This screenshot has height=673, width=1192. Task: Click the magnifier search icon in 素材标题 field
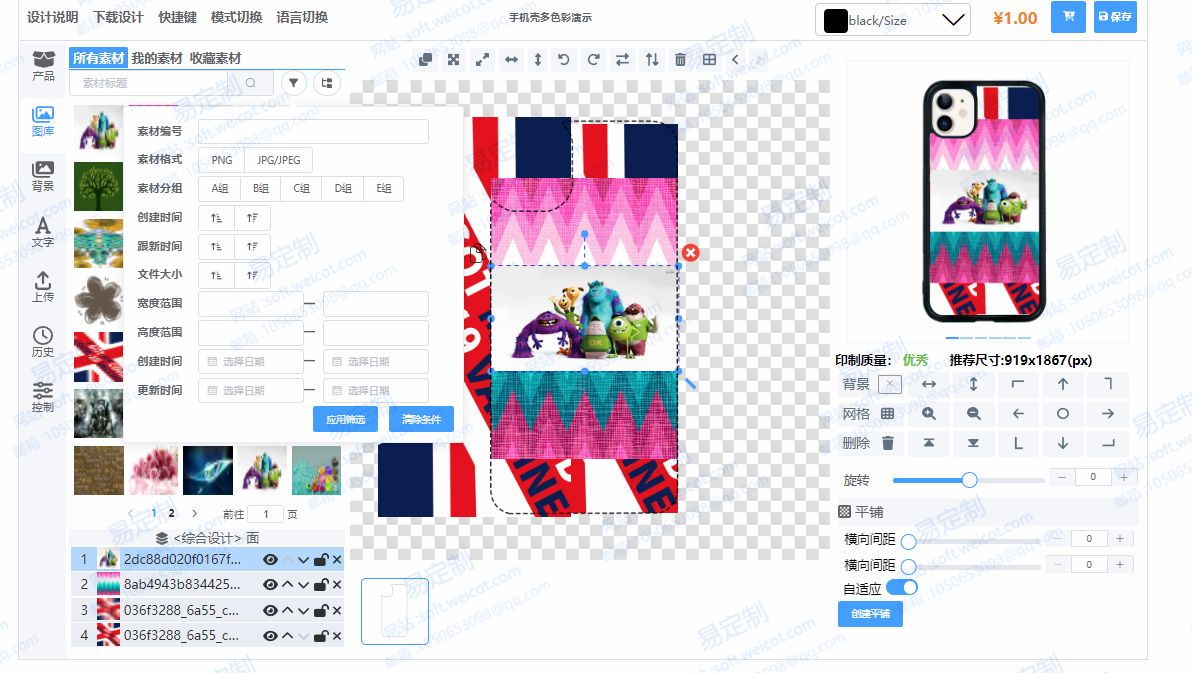coord(250,83)
